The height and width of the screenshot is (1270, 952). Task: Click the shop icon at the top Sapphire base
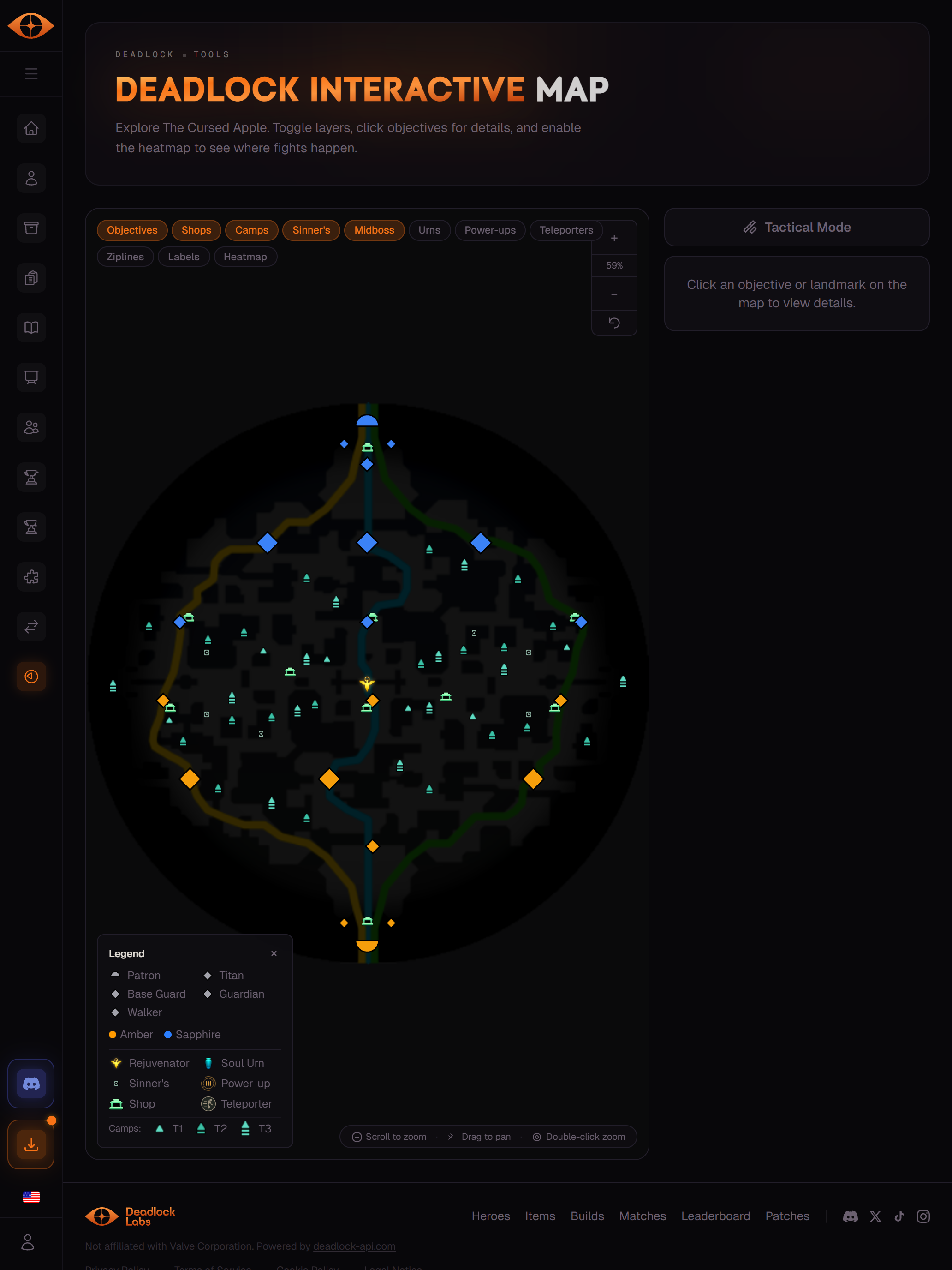[x=367, y=447]
